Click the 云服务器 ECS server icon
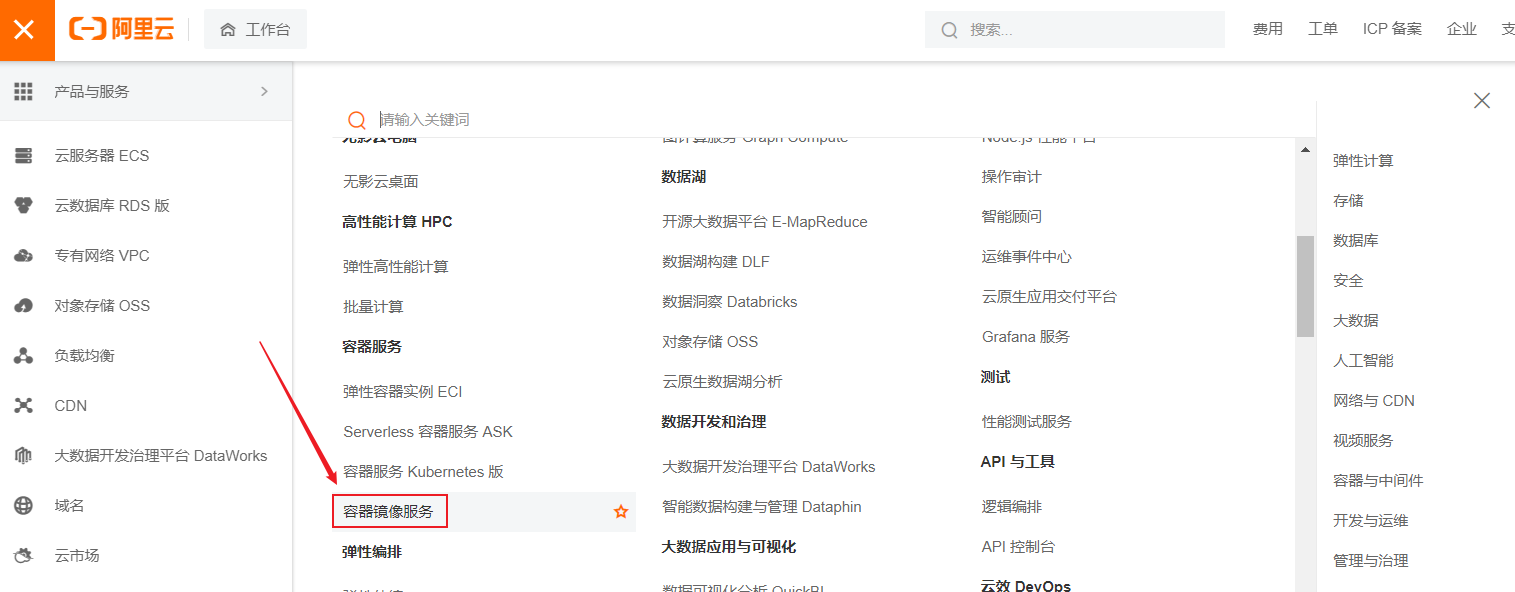 tap(23, 156)
